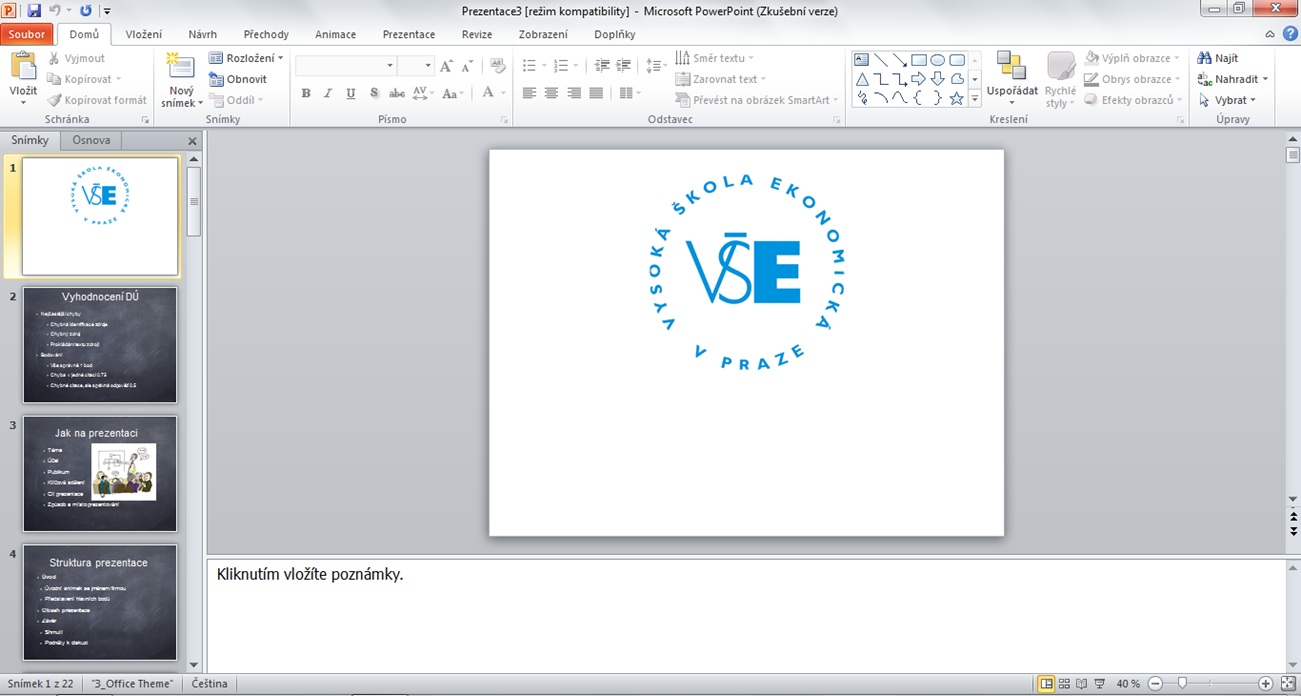Open the font size combo box
The height and width of the screenshot is (696, 1301).
415,66
